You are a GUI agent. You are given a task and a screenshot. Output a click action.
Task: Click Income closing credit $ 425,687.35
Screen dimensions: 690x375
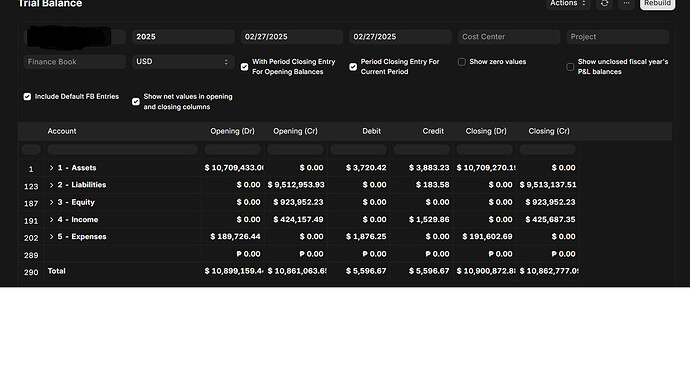pos(550,219)
